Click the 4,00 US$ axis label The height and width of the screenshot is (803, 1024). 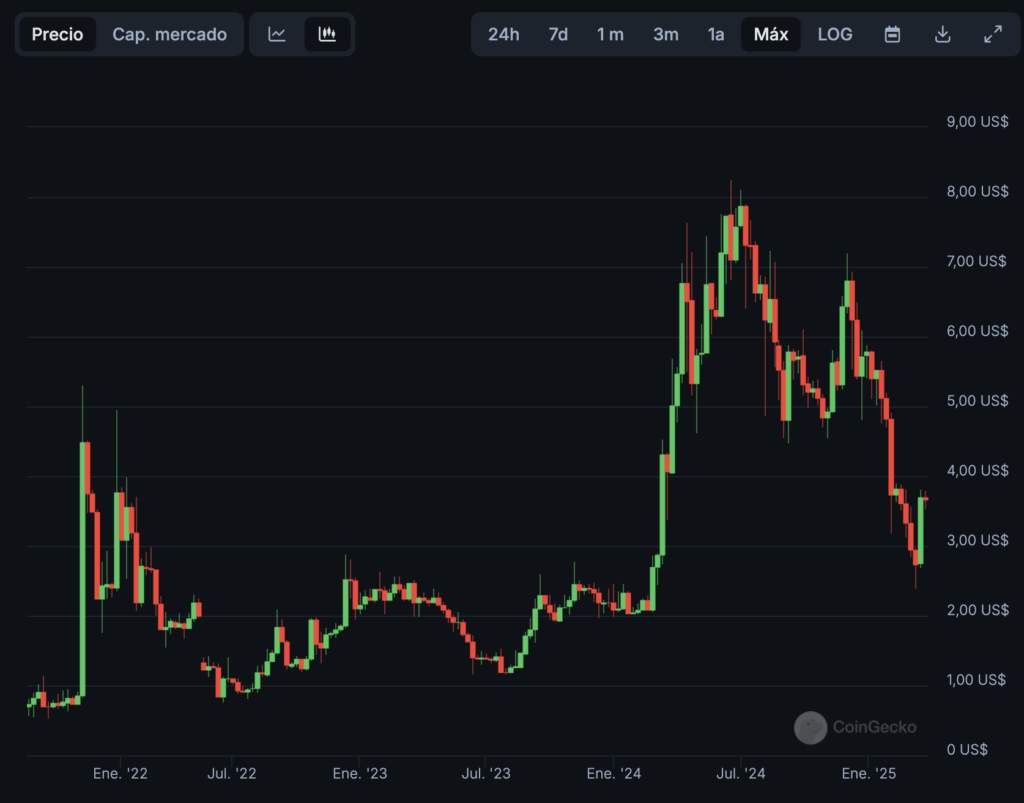(x=977, y=471)
